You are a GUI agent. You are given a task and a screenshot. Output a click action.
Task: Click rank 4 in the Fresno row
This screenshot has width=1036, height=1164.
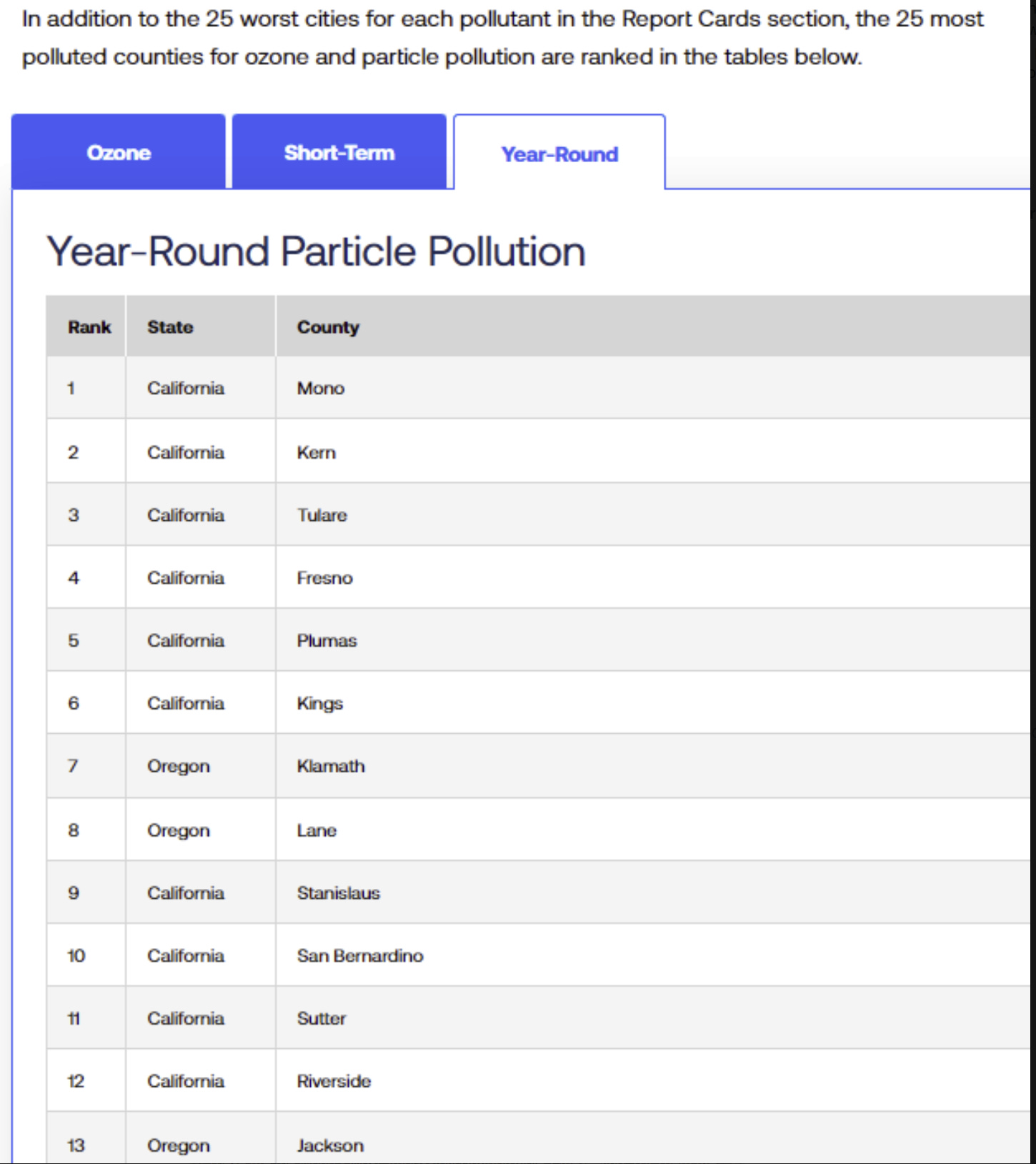pyautogui.click(x=73, y=578)
